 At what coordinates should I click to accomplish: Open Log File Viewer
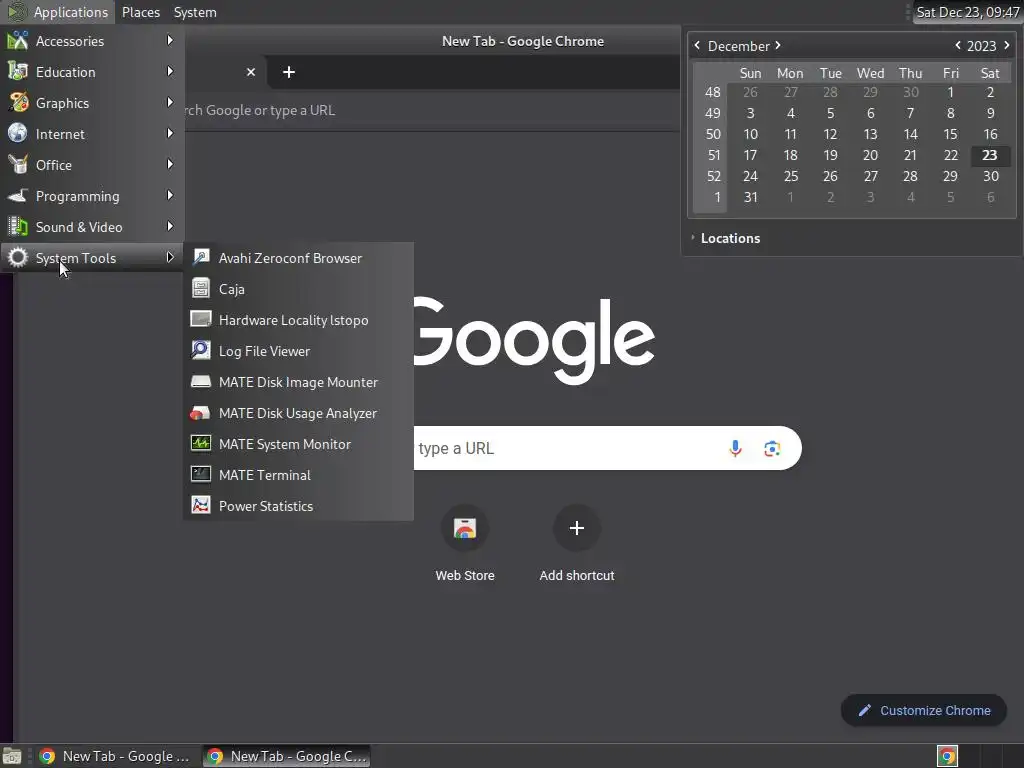(298, 351)
